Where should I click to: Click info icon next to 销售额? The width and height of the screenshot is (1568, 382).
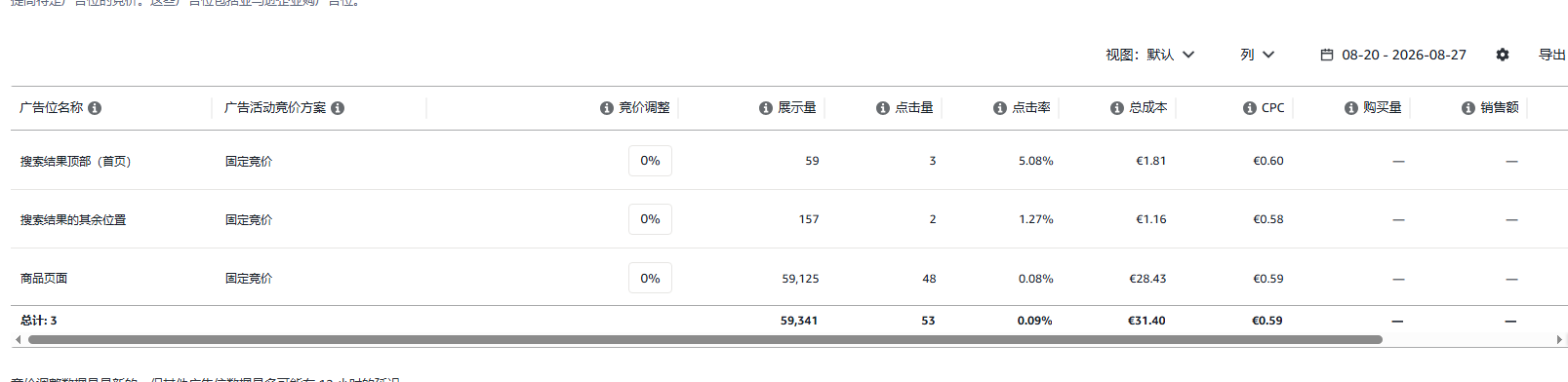pos(1468,108)
